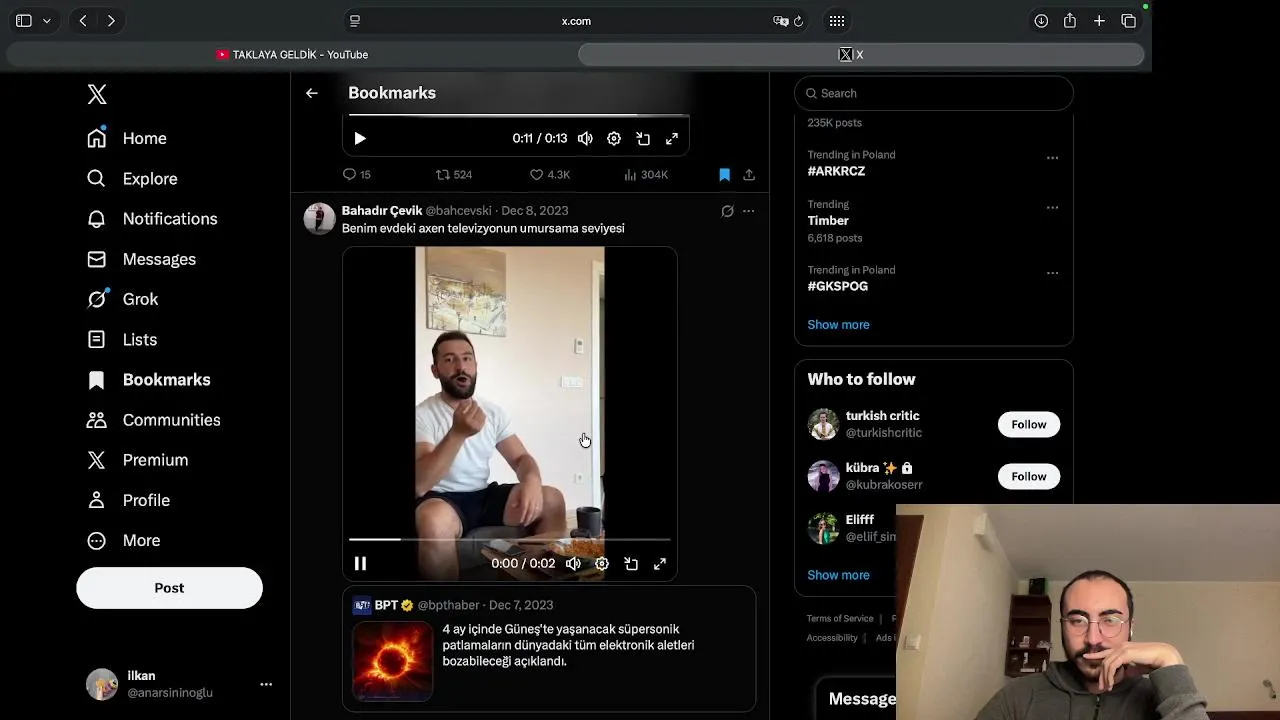
Task: Follow turkish critic
Action: [x=1028, y=424]
